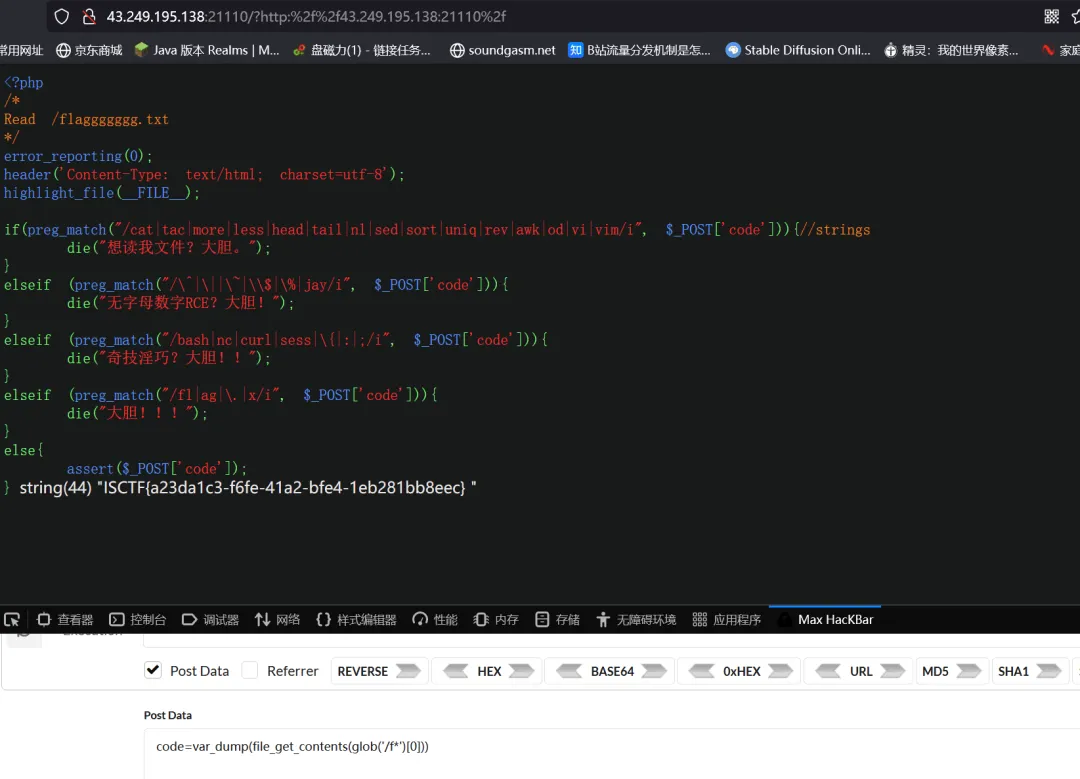Switch to the 性能 performance tab

click(435, 619)
